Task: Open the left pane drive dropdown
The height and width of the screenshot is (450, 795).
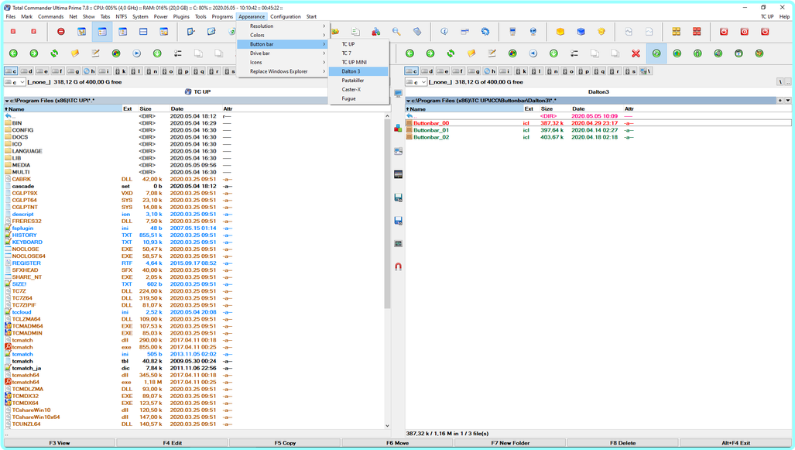Action: point(14,82)
